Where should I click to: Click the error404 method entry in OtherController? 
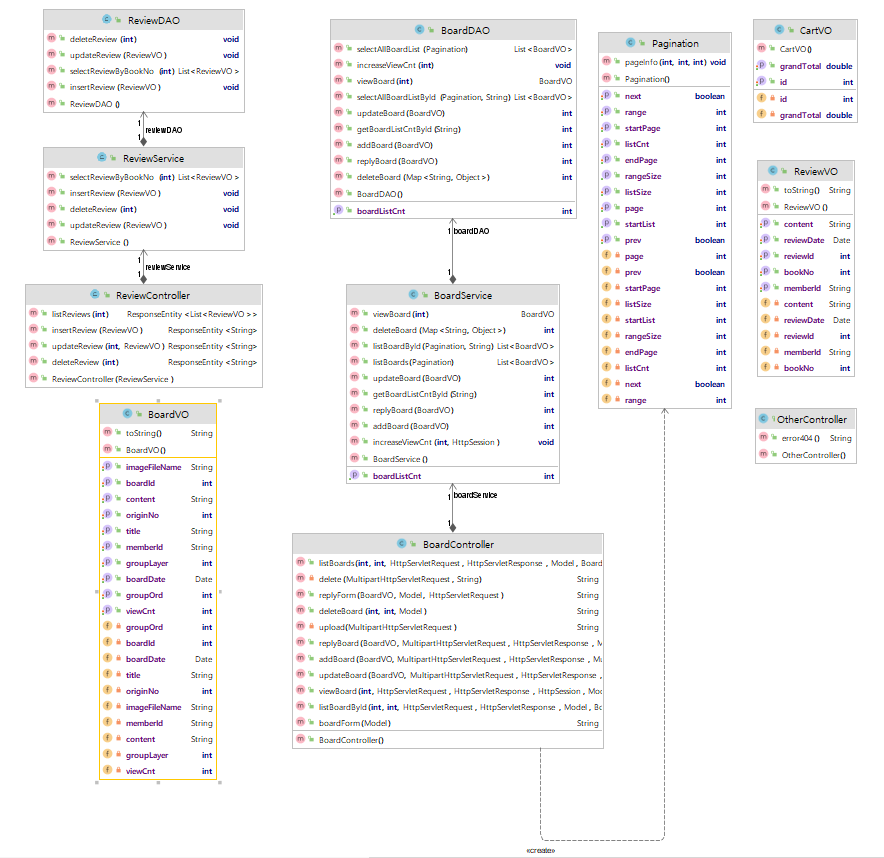(x=800, y=438)
